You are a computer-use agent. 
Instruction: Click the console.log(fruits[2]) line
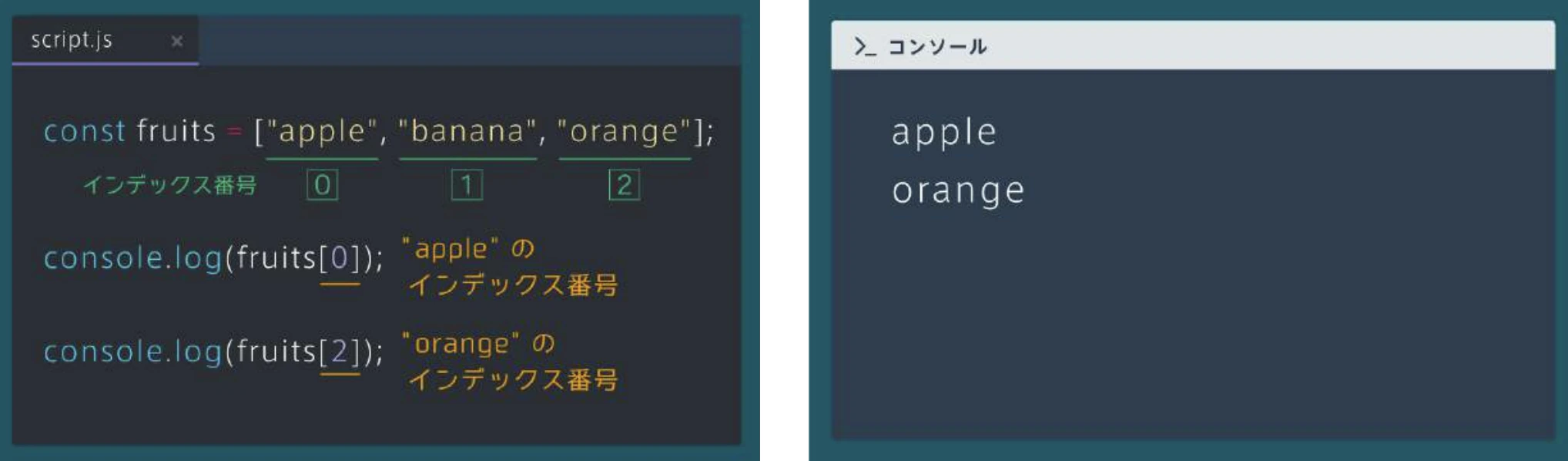coord(213,352)
